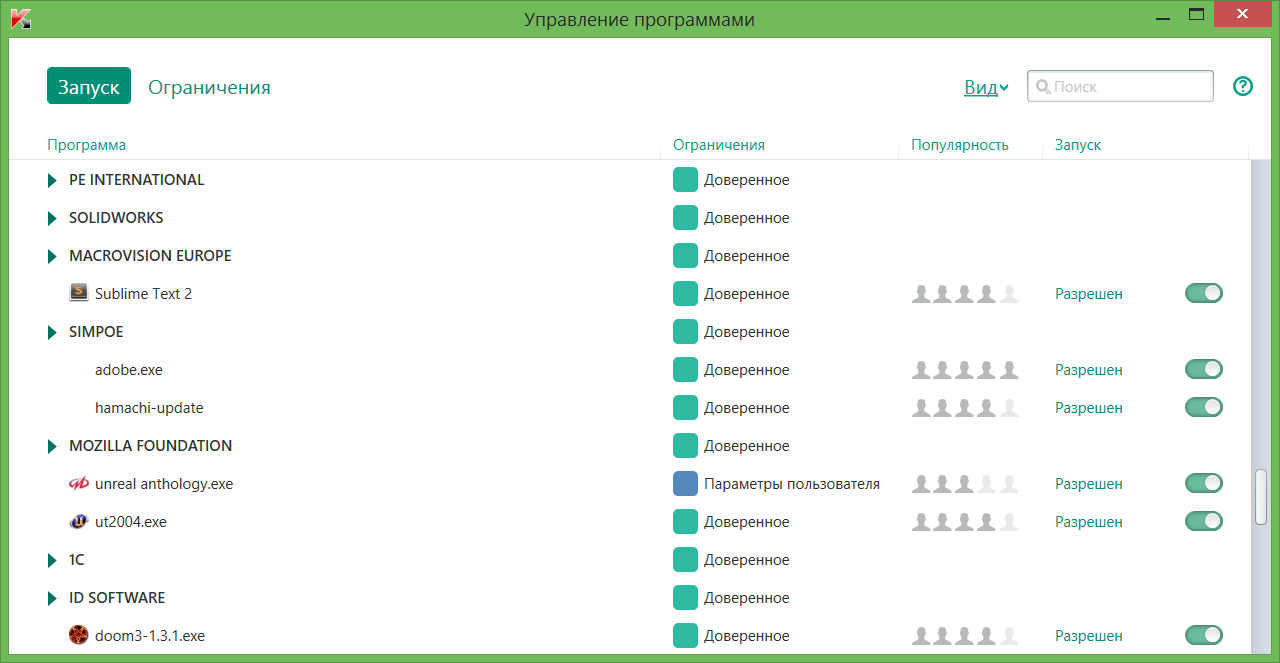Click Разрешен link for unreal anthology.exe
1280x663 pixels.
click(1089, 484)
